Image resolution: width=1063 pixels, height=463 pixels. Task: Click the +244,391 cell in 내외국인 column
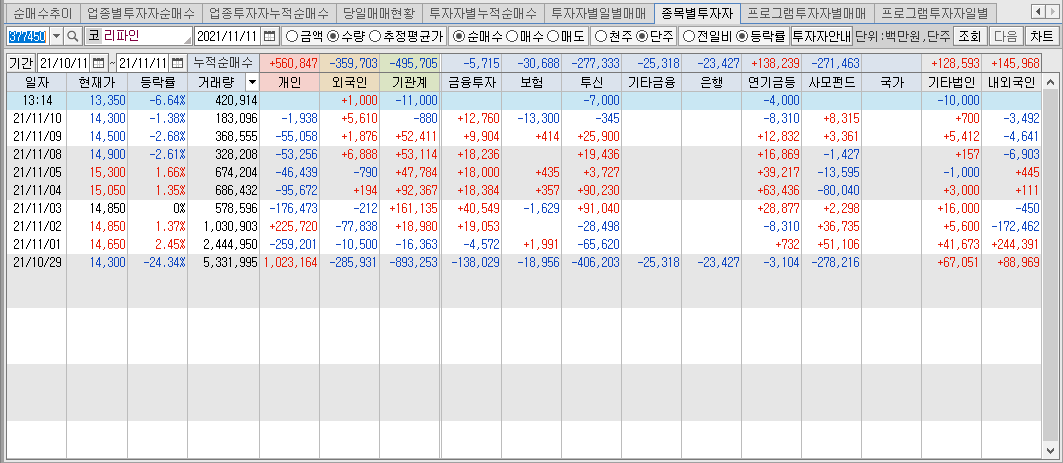1012,245
